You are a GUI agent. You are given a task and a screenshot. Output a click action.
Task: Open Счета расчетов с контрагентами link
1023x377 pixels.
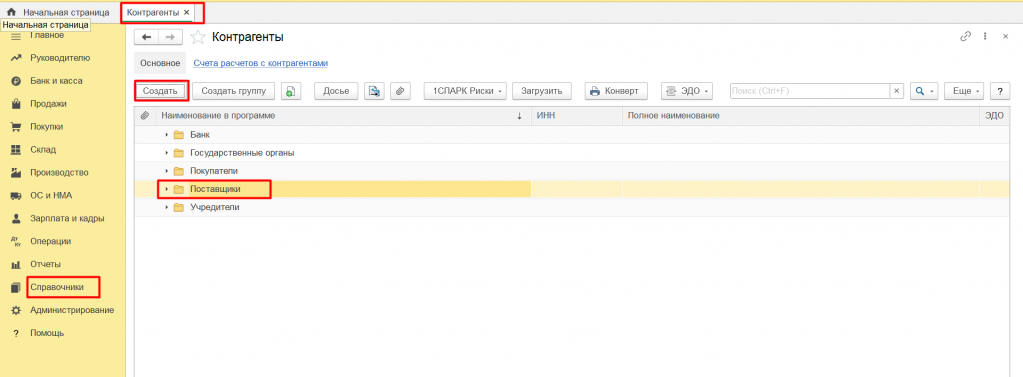pyautogui.click(x=261, y=63)
